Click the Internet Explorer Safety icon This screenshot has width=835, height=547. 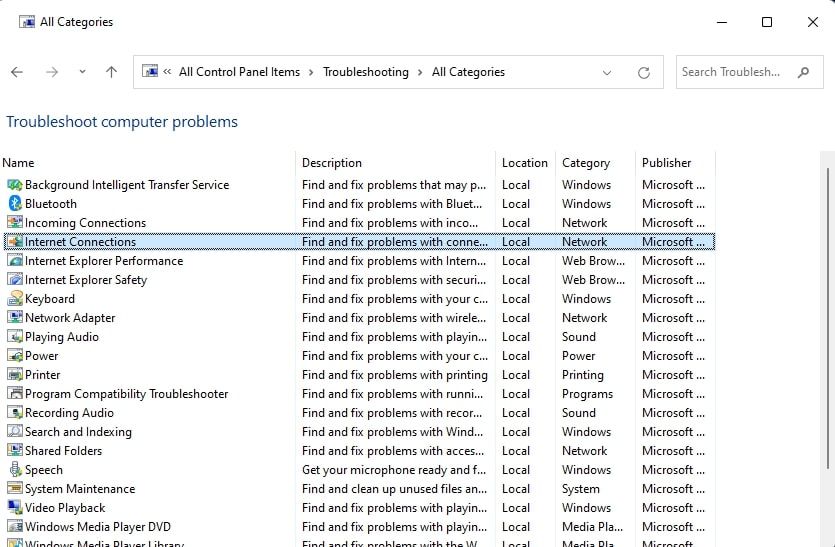click(x=14, y=280)
